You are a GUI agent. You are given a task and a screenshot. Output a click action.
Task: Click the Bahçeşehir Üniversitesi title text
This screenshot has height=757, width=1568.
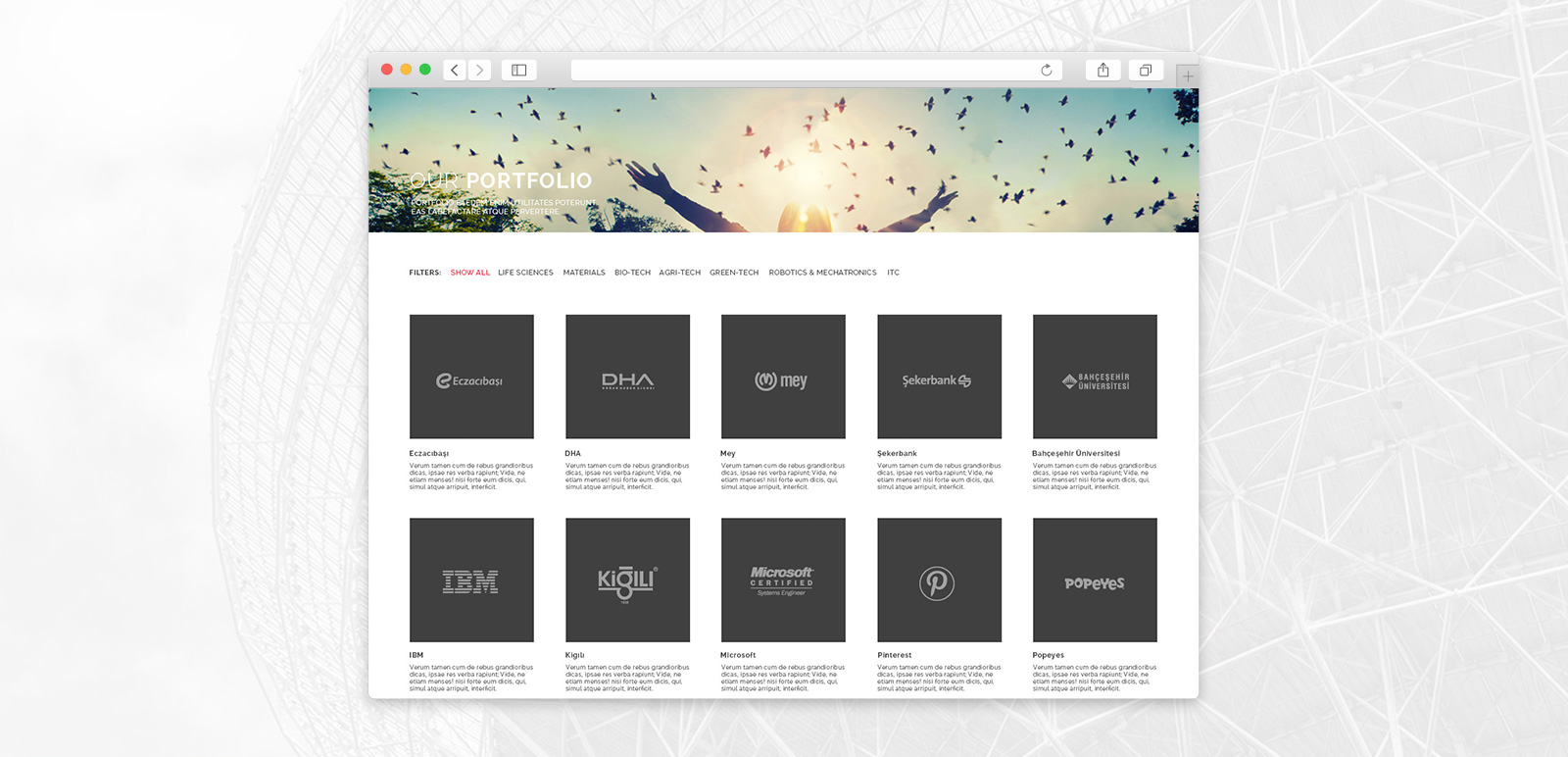pyautogui.click(x=1076, y=454)
